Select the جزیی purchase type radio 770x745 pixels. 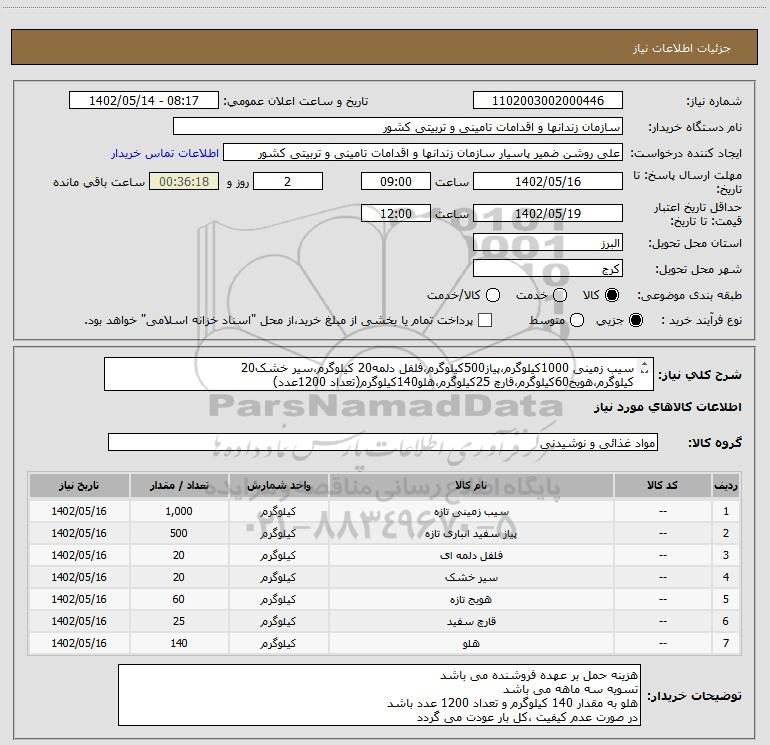click(x=635, y=321)
